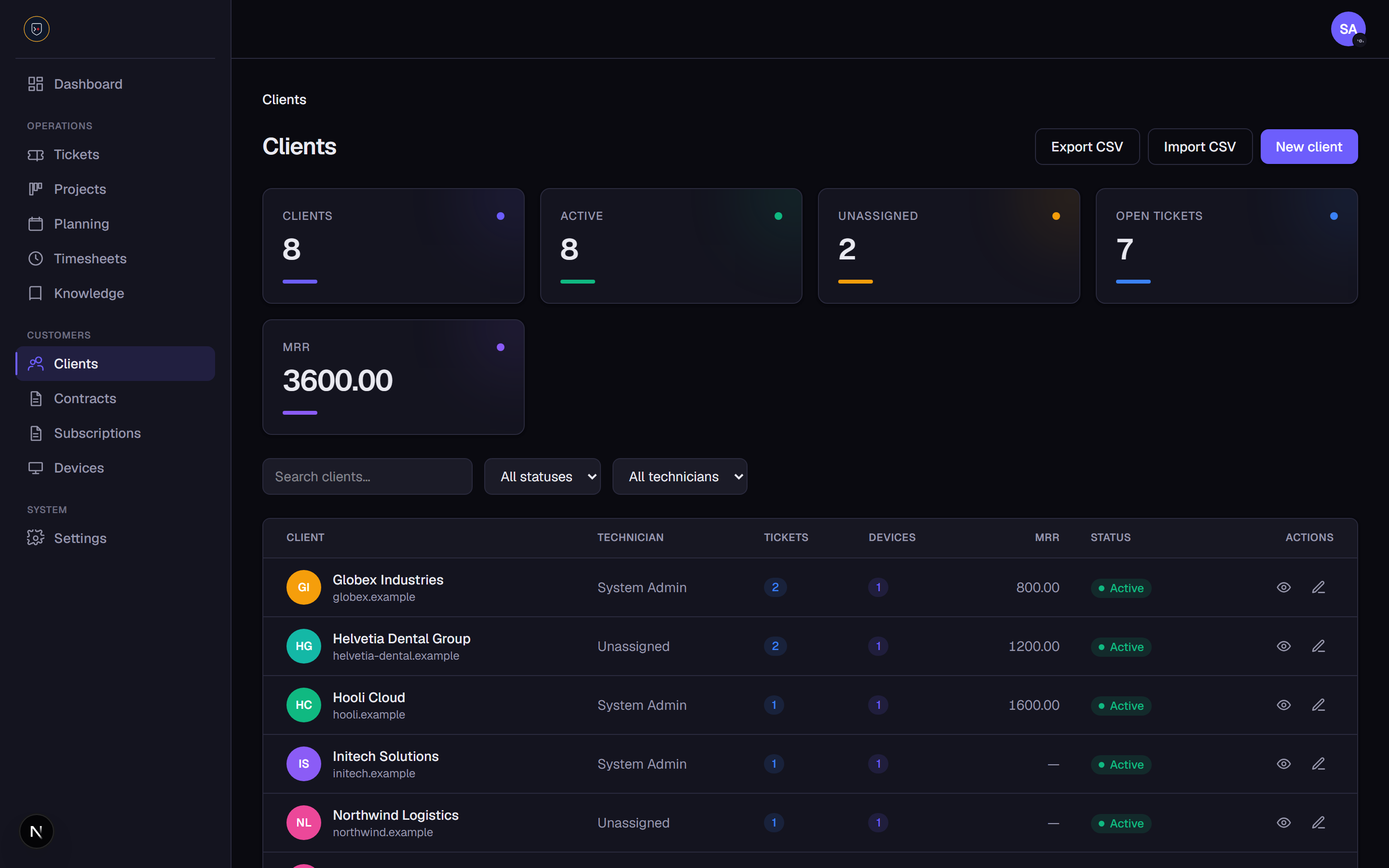Create a new client with New client
The image size is (1389, 868).
tap(1308, 147)
